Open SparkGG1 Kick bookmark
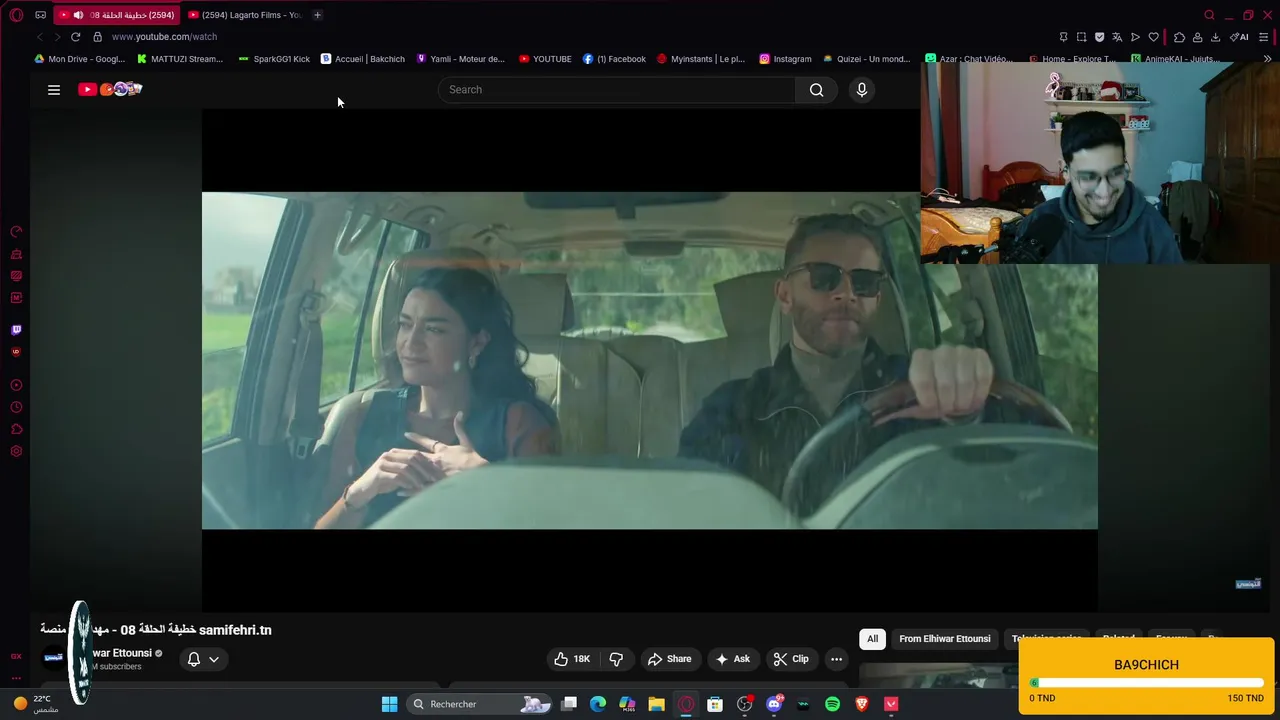This screenshot has width=1280, height=720. coord(274,59)
